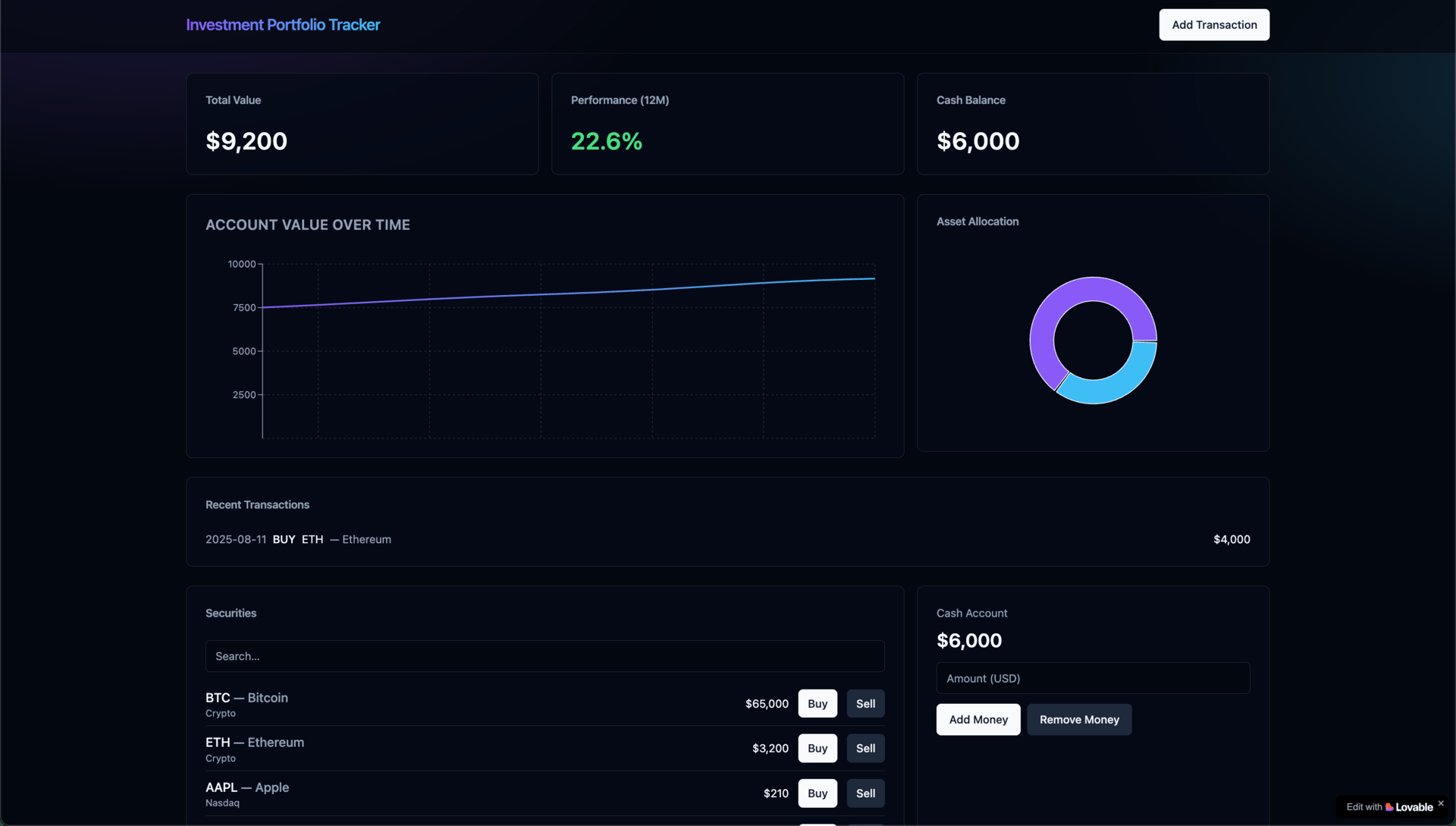The width and height of the screenshot is (1456, 826).
Task: Click the Performance (12M) card
Action: pos(726,124)
